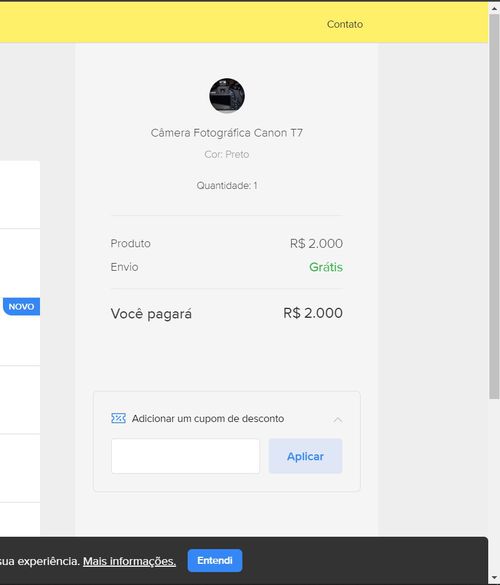Image resolution: width=500 pixels, height=585 pixels.
Task: Click the scrollbar up arrow
Action: 494,8
